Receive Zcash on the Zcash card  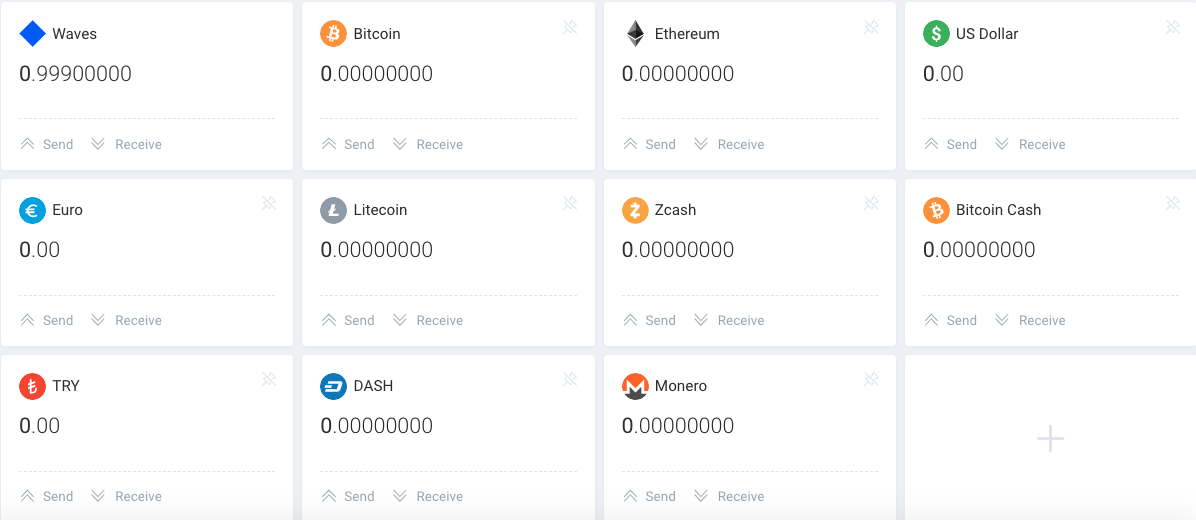(x=728, y=320)
